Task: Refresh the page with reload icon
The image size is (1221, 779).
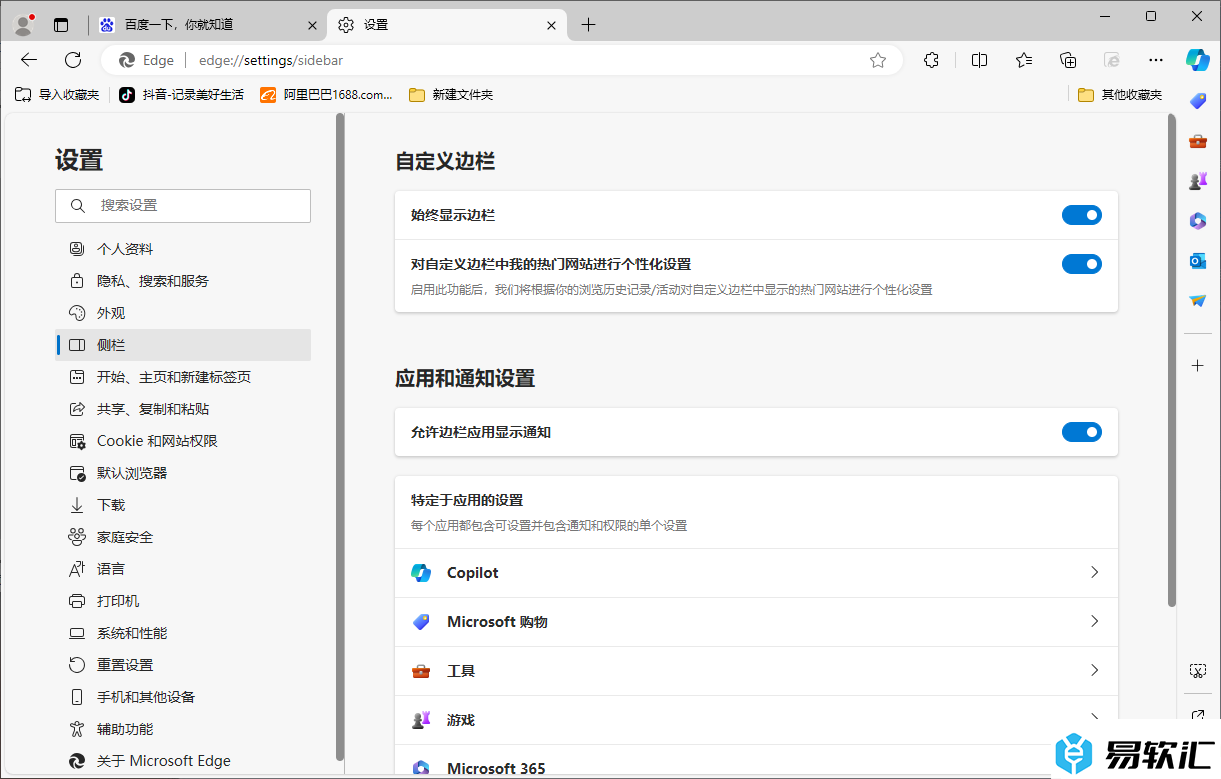Action: pos(73,60)
